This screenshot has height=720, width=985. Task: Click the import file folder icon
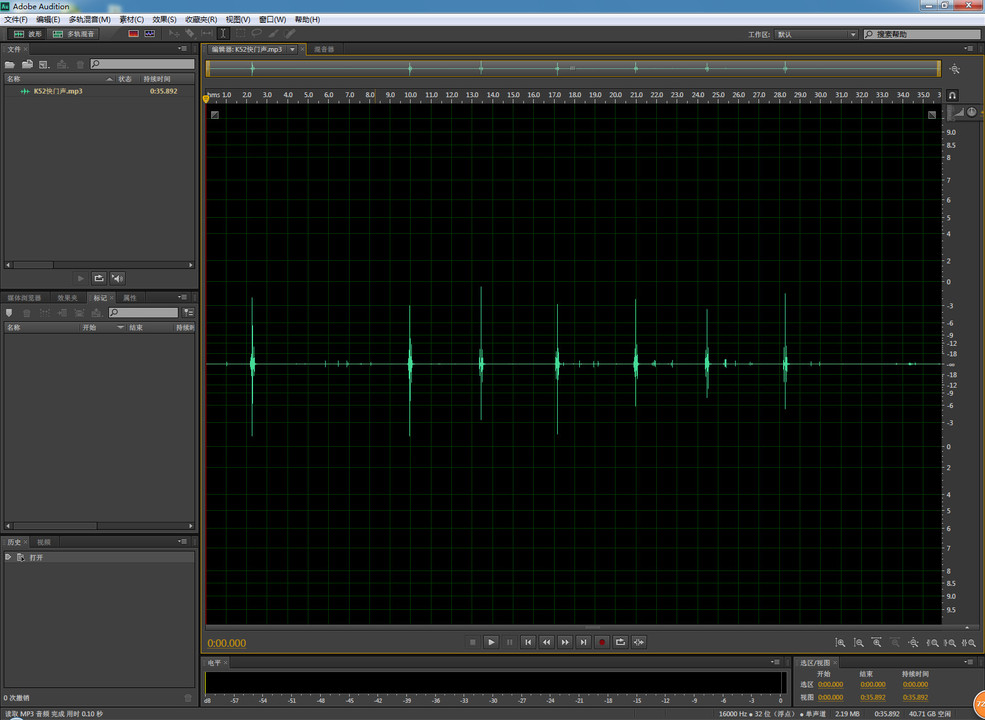tap(27, 64)
